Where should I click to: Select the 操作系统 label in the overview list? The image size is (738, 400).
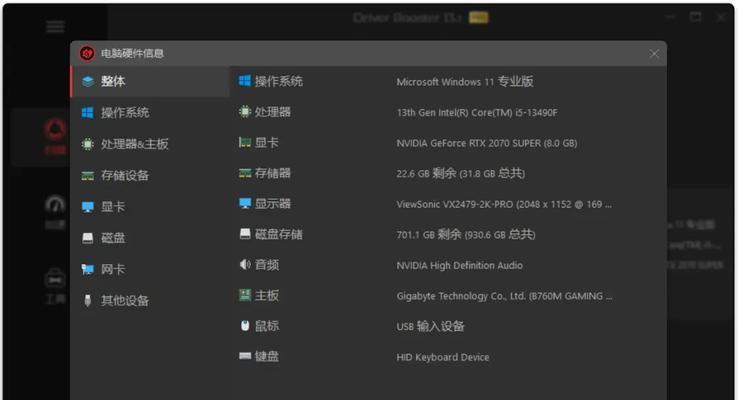(x=279, y=81)
